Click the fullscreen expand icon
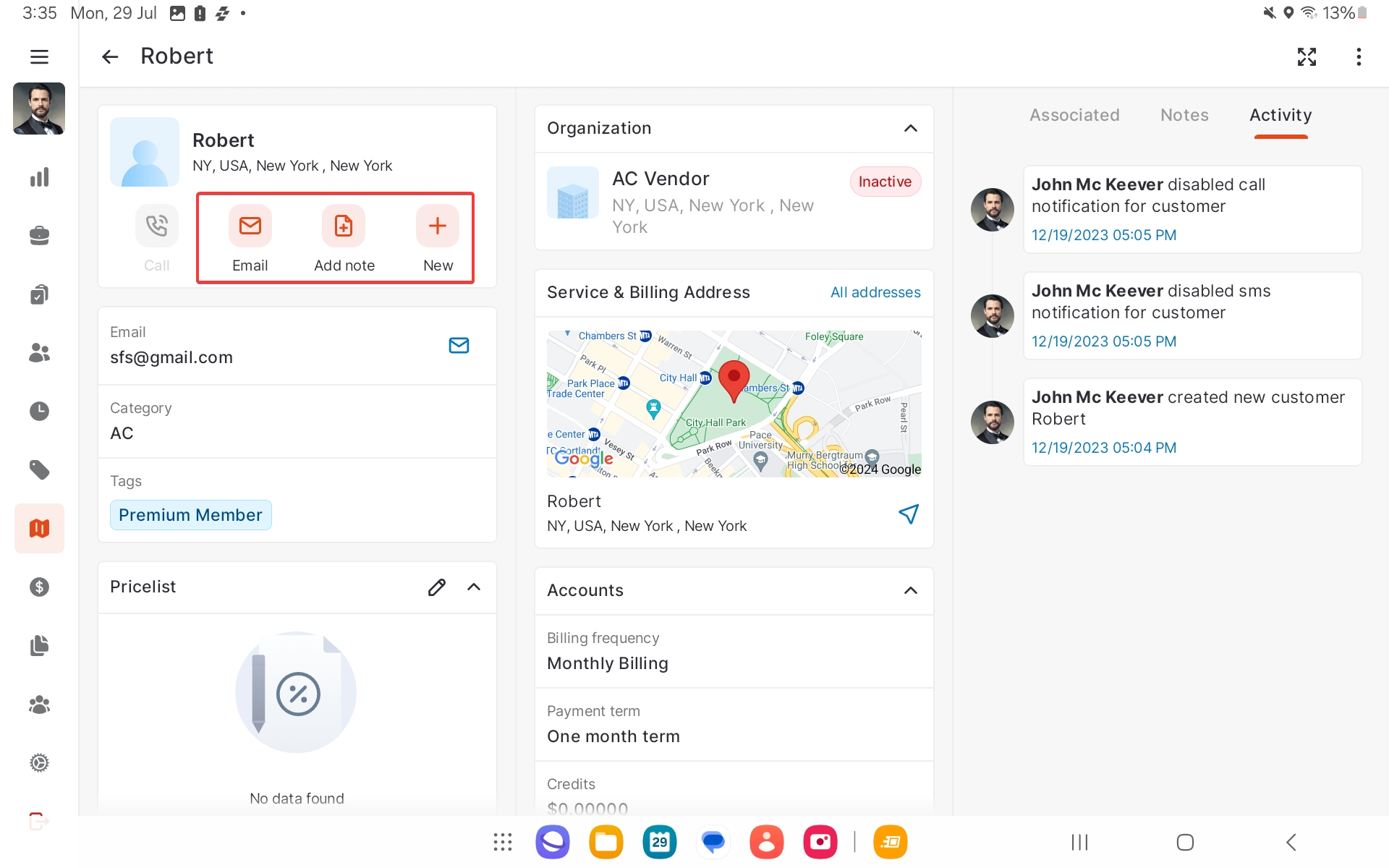This screenshot has height=868, width=1389. click(1307, 56)
